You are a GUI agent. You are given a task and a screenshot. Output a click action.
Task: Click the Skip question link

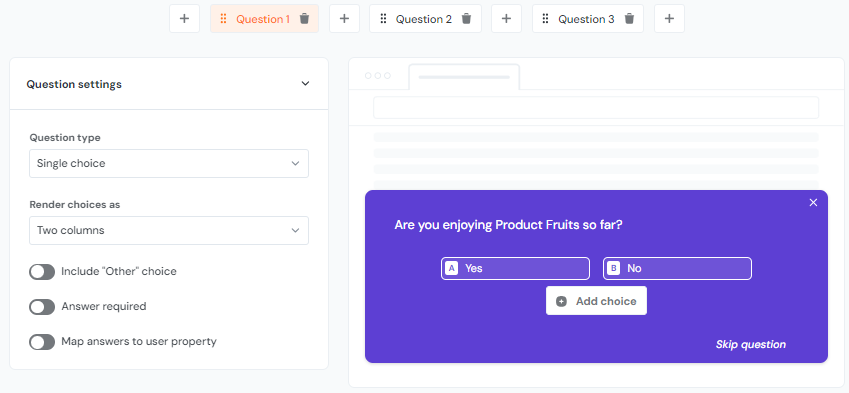(750, 344)
